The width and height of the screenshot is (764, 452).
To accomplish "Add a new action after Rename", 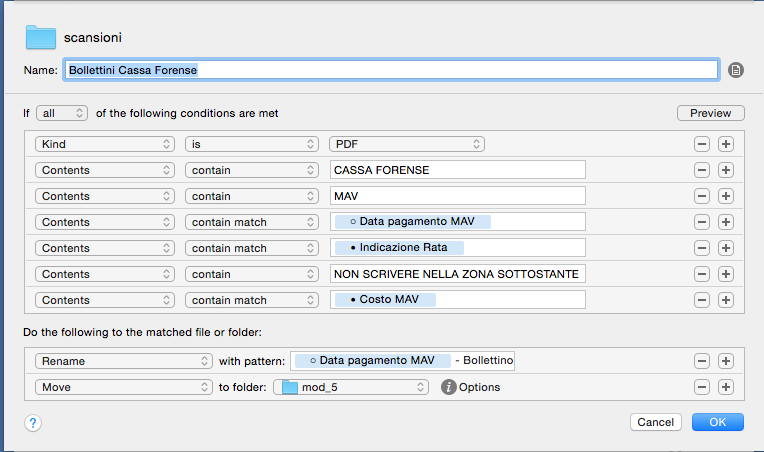I will pos(726,361).
